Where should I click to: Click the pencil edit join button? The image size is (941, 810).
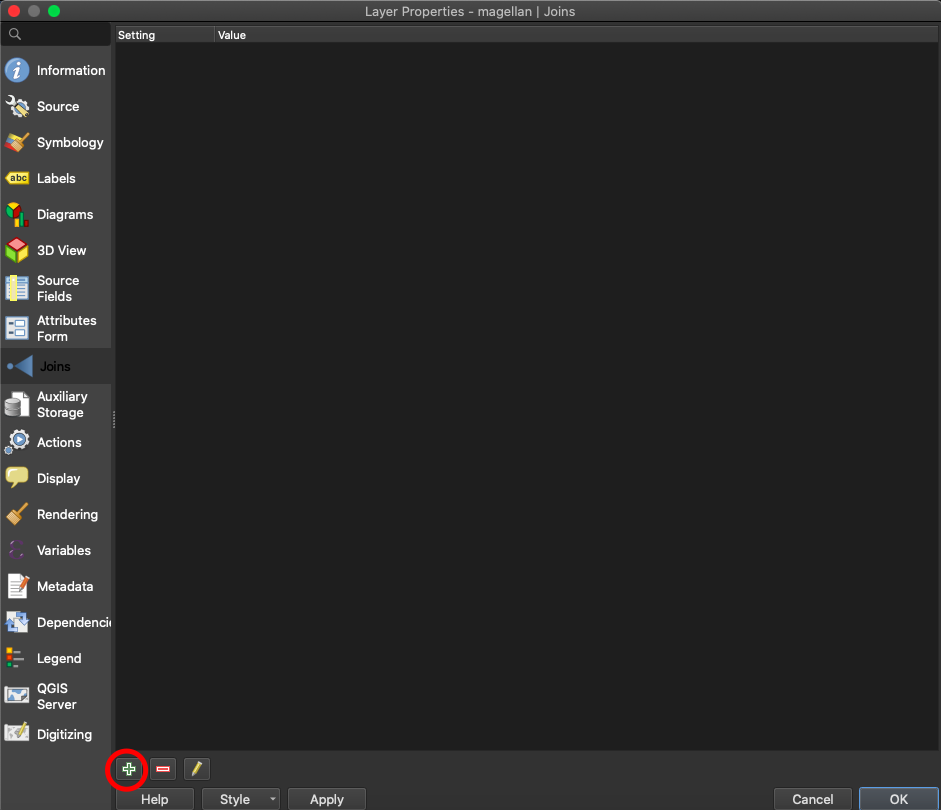197,769
